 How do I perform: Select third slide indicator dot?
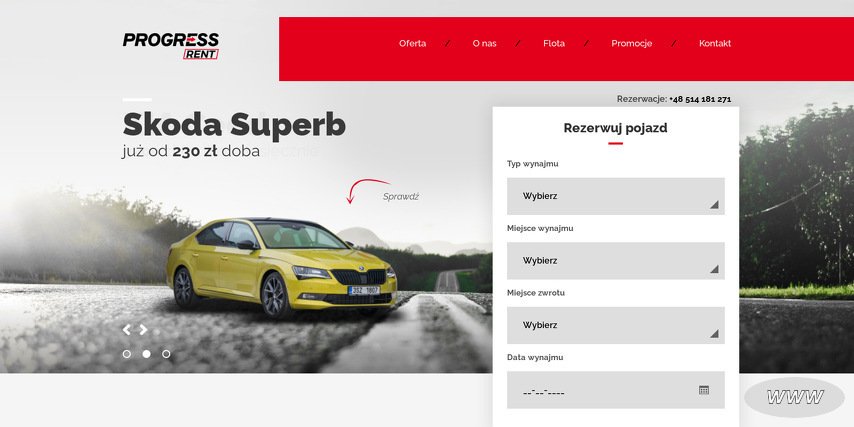pos(166,354)
